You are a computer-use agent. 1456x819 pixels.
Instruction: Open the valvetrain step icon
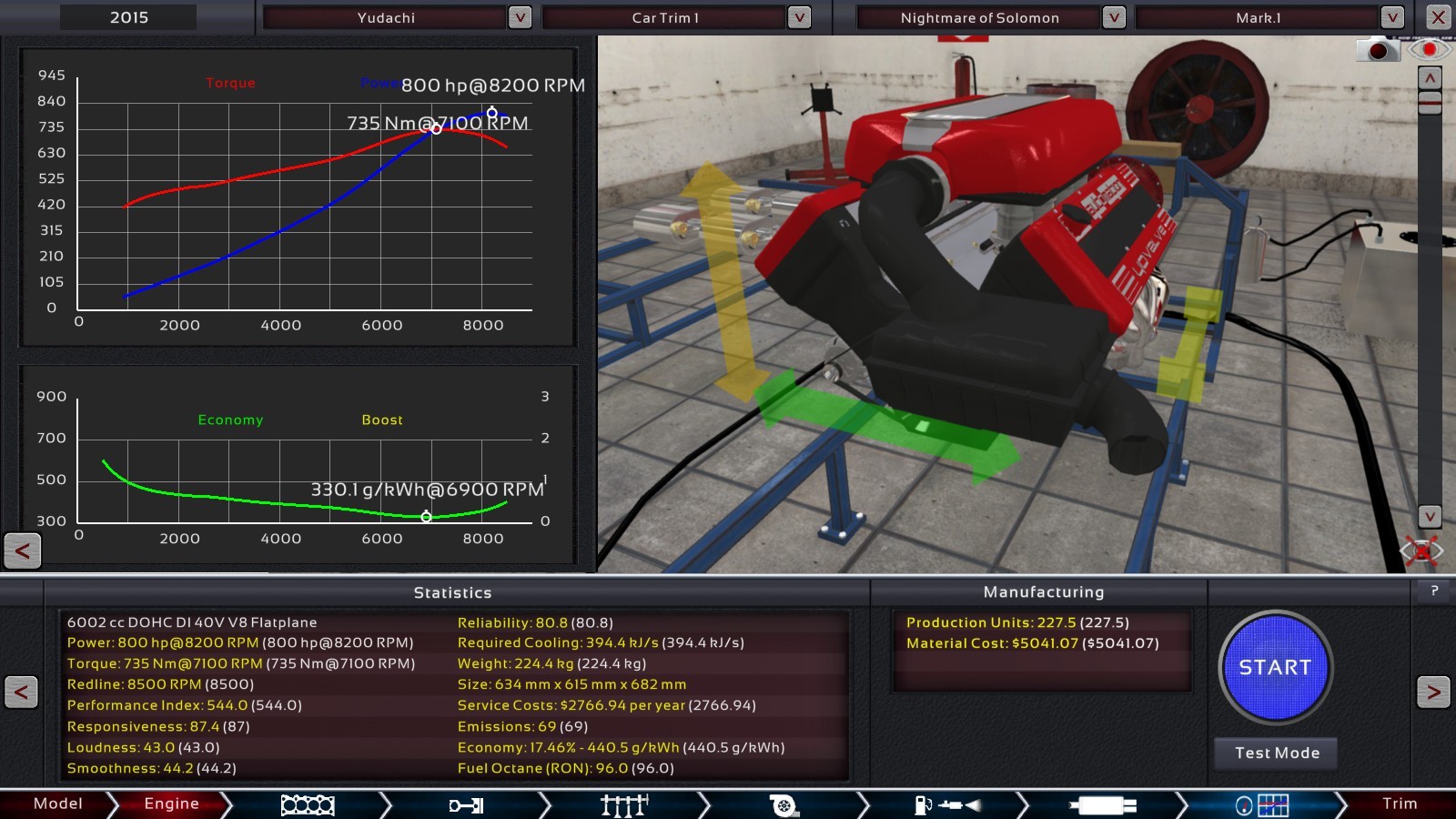[x=624, y=804]
